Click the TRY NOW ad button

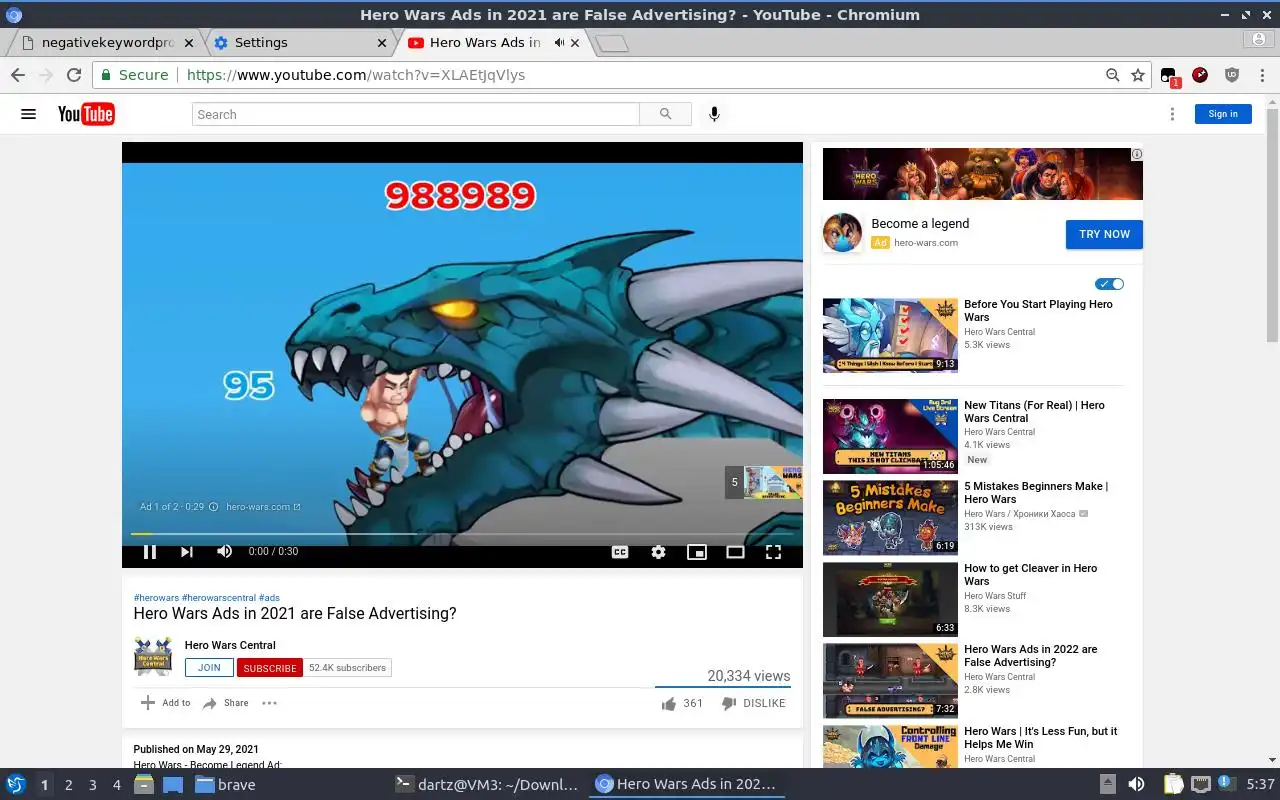1104,234
